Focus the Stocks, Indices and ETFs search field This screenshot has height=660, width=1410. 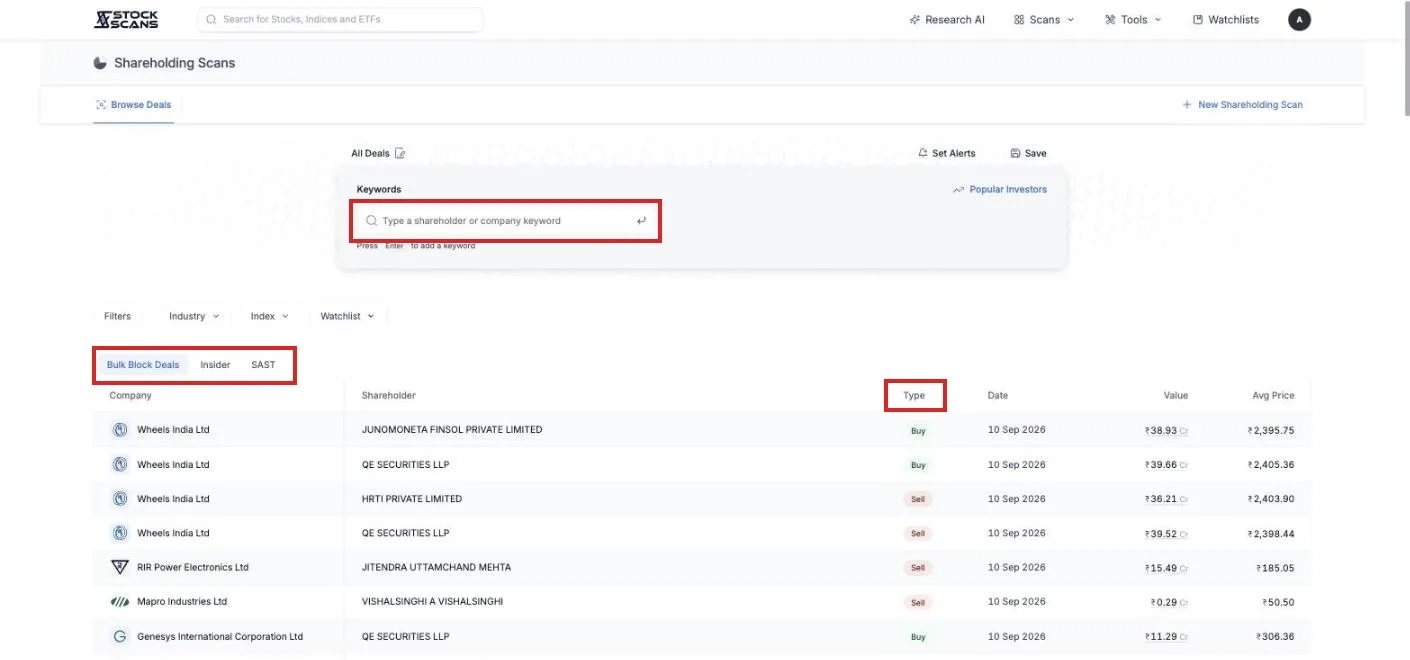(340, 19)
